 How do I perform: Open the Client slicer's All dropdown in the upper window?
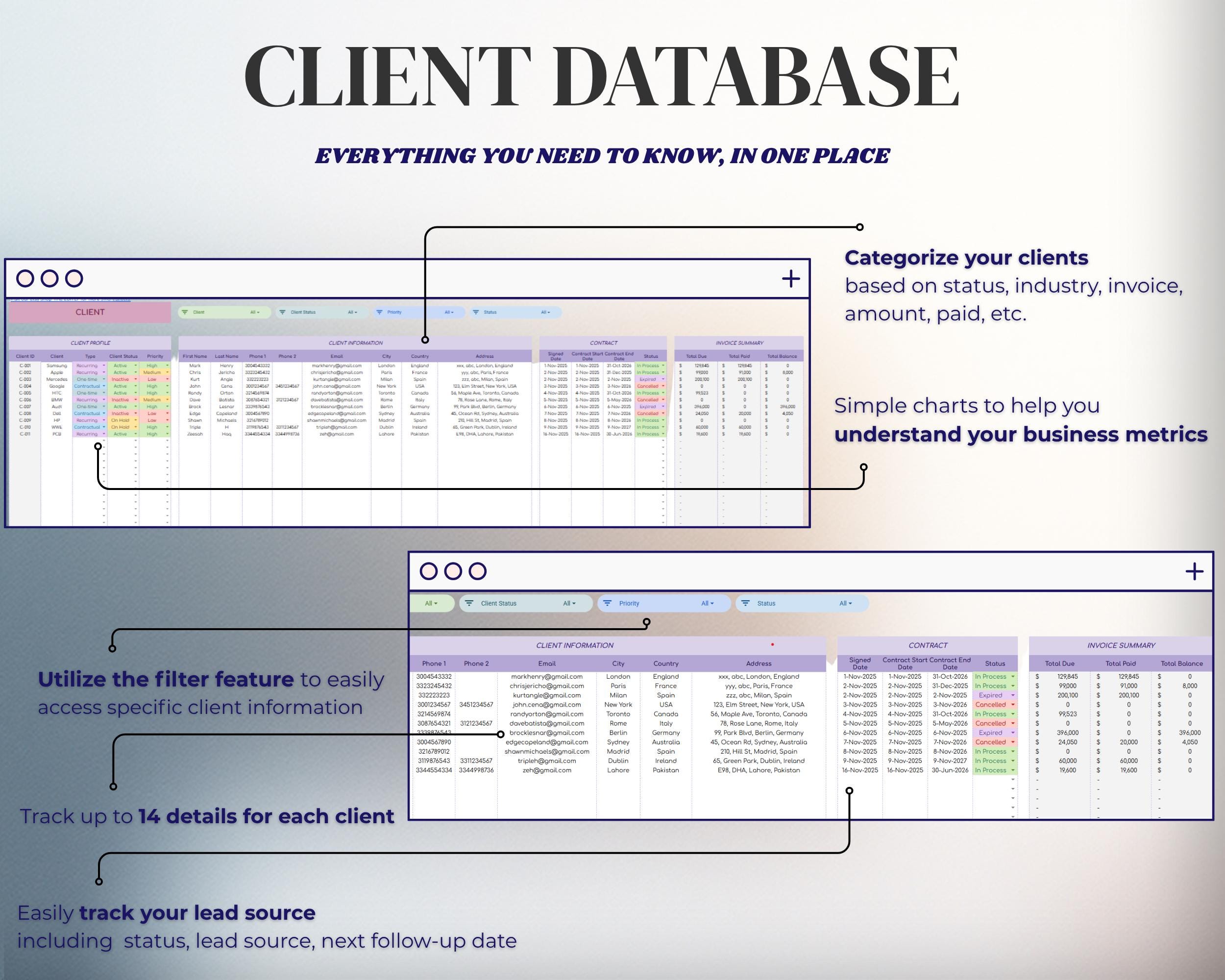(x=254, y=312)
